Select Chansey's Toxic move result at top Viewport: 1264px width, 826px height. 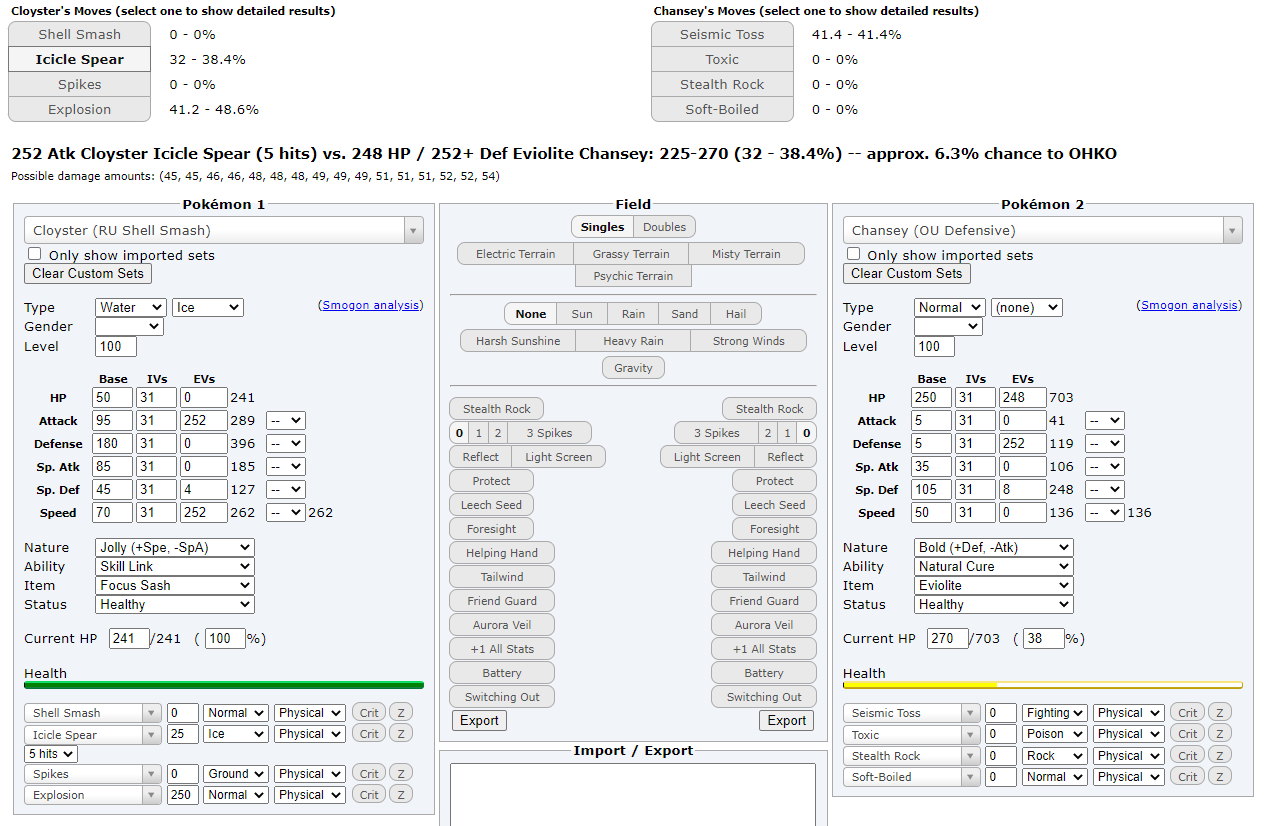tap(722, 59)
